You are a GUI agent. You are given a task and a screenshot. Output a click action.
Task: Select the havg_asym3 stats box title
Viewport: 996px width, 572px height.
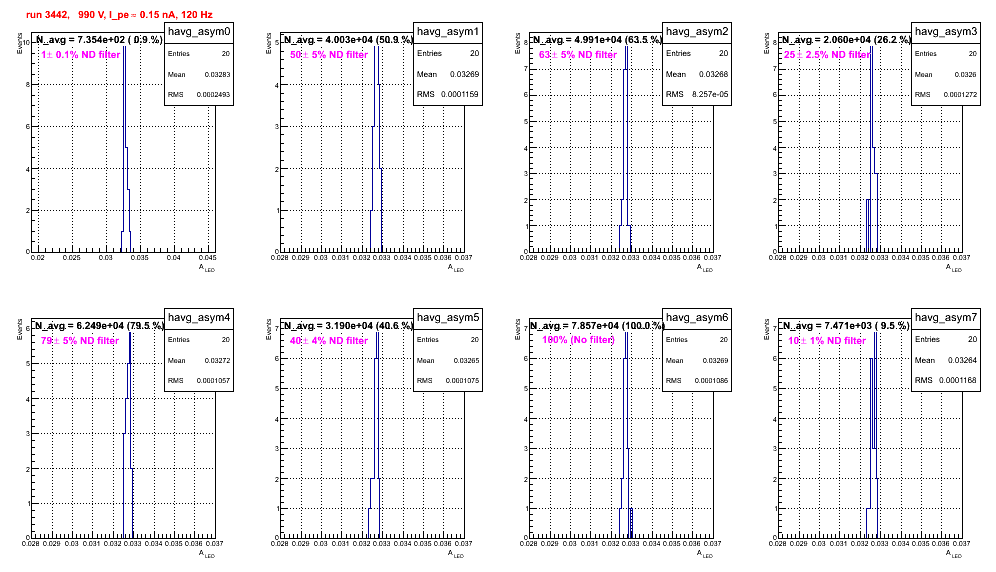(946, 32)
